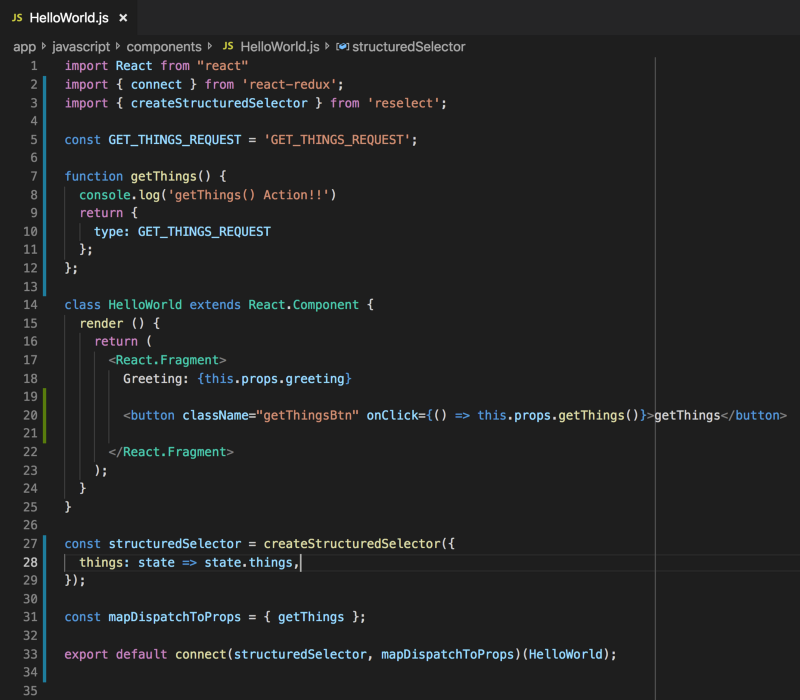The width and height of the screenshot is (800, 700).
Task: Click line number 33 in the gutter
Action: click(30, 654)
